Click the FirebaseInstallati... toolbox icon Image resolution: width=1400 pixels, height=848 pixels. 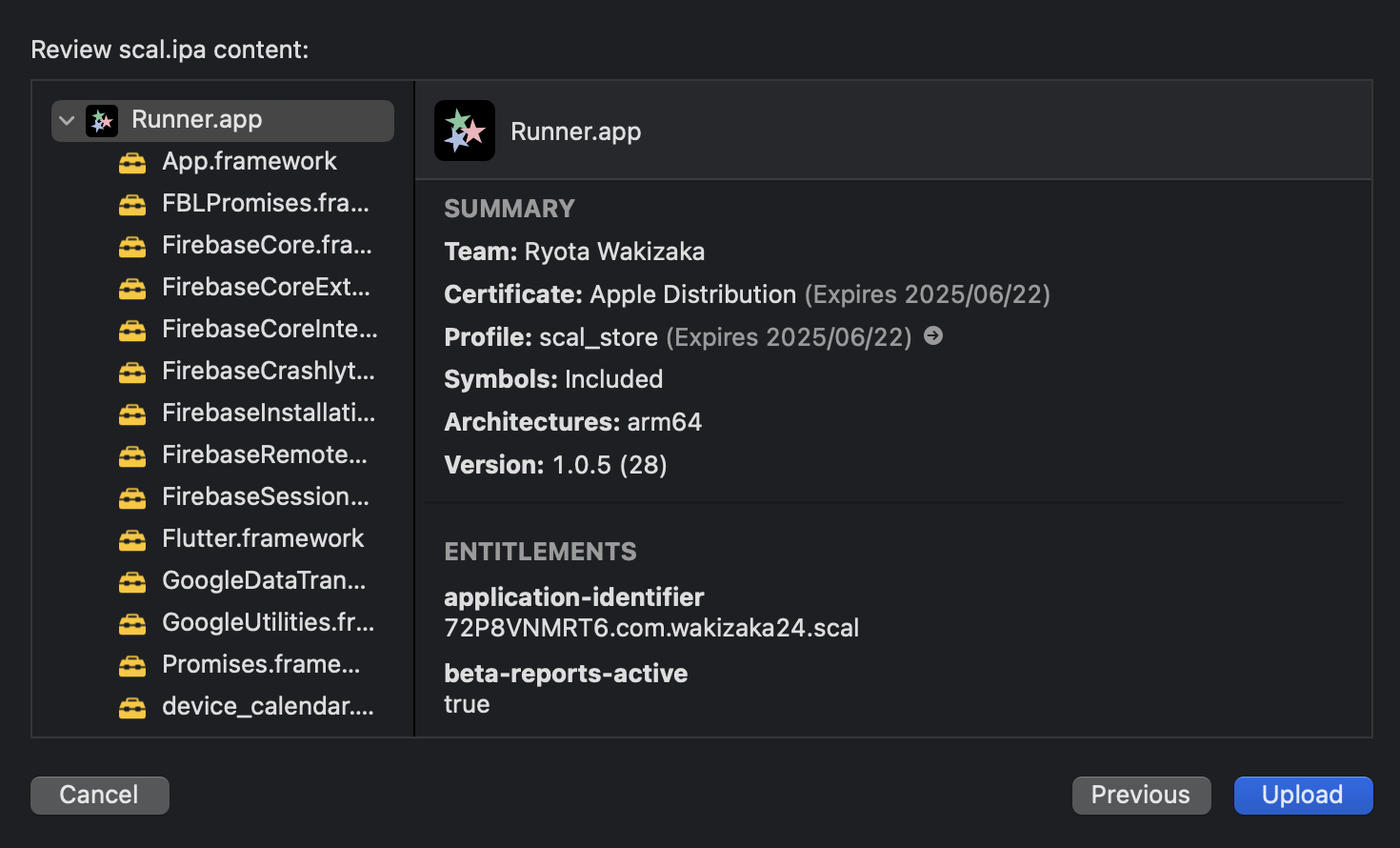(x=132, y=414)
